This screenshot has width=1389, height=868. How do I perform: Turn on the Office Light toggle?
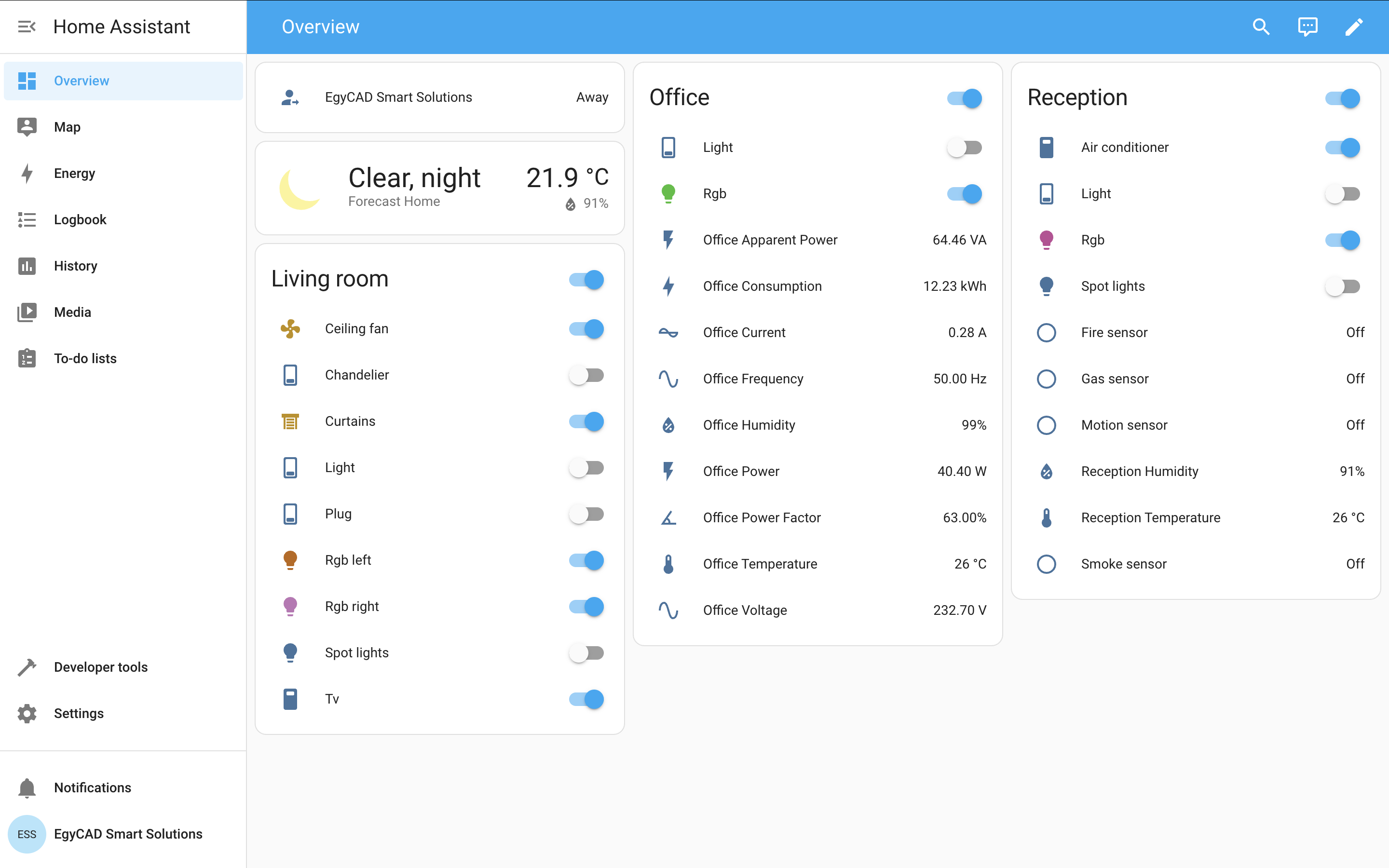[964, 147]
